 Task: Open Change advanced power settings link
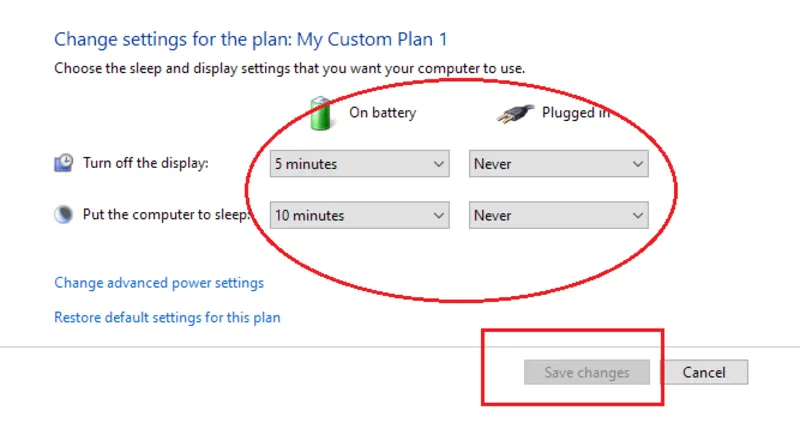pos(159,283)
